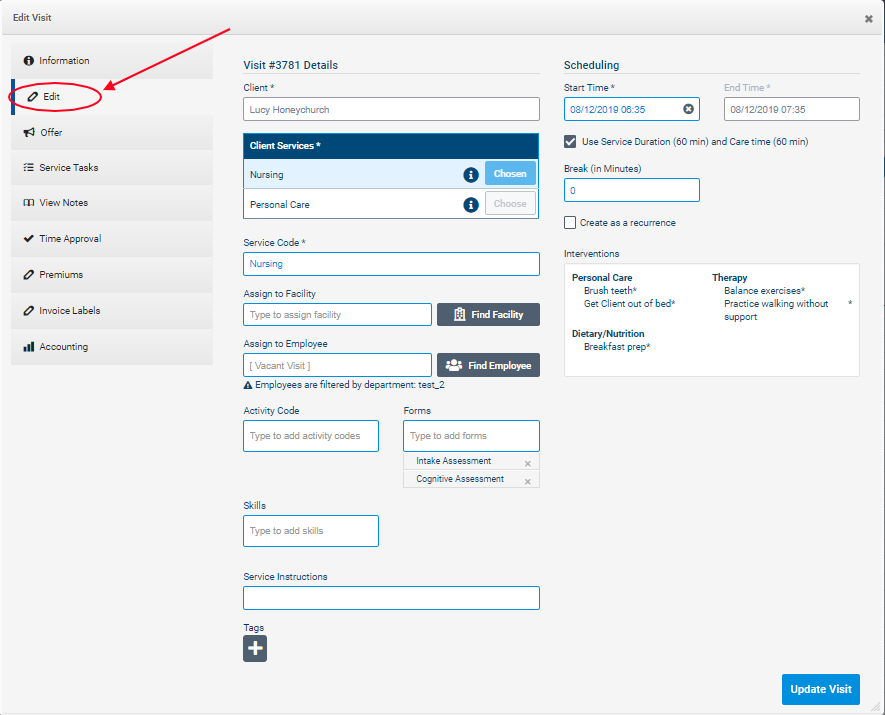Open the Forms selection field
This screenshot has width=885, height=715.
click(x=471, y=436)
